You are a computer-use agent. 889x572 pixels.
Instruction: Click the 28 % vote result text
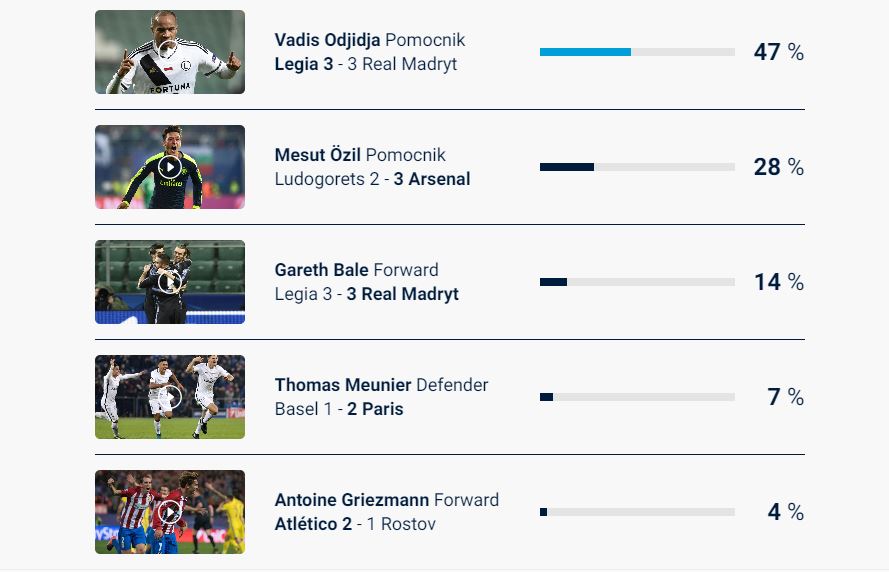coord(778,167)
